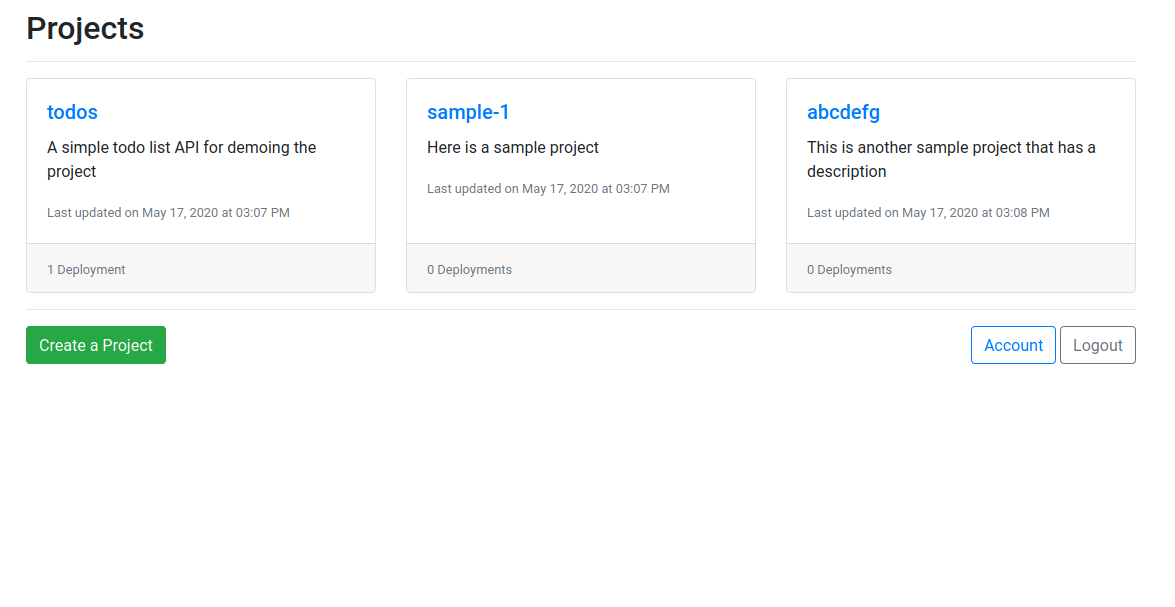Click the sample-1 card footer bar
The width and height of the screenshot is (1175, 607).
tap(630, 268)
